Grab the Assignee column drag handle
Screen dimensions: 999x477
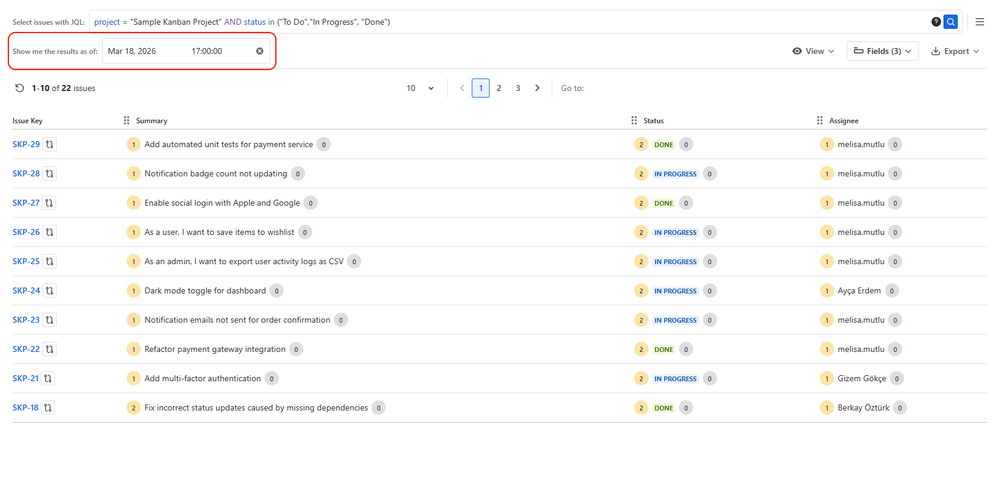pos(819,120)
